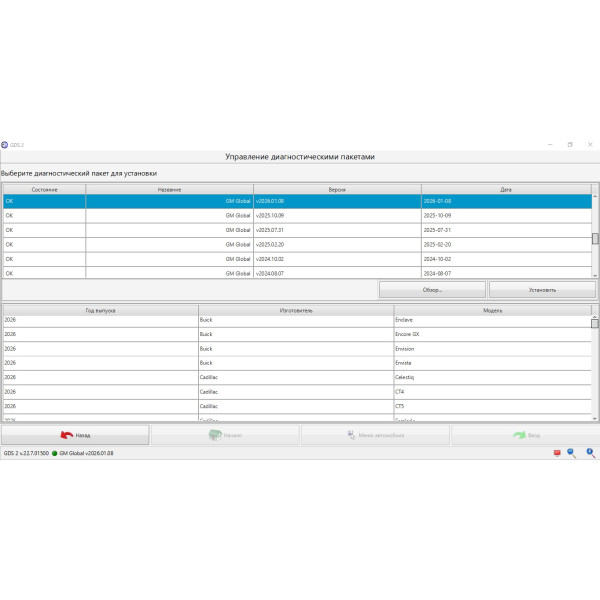Click the Состояние column header
600x600 pixels.
click(x=44, y=188)
